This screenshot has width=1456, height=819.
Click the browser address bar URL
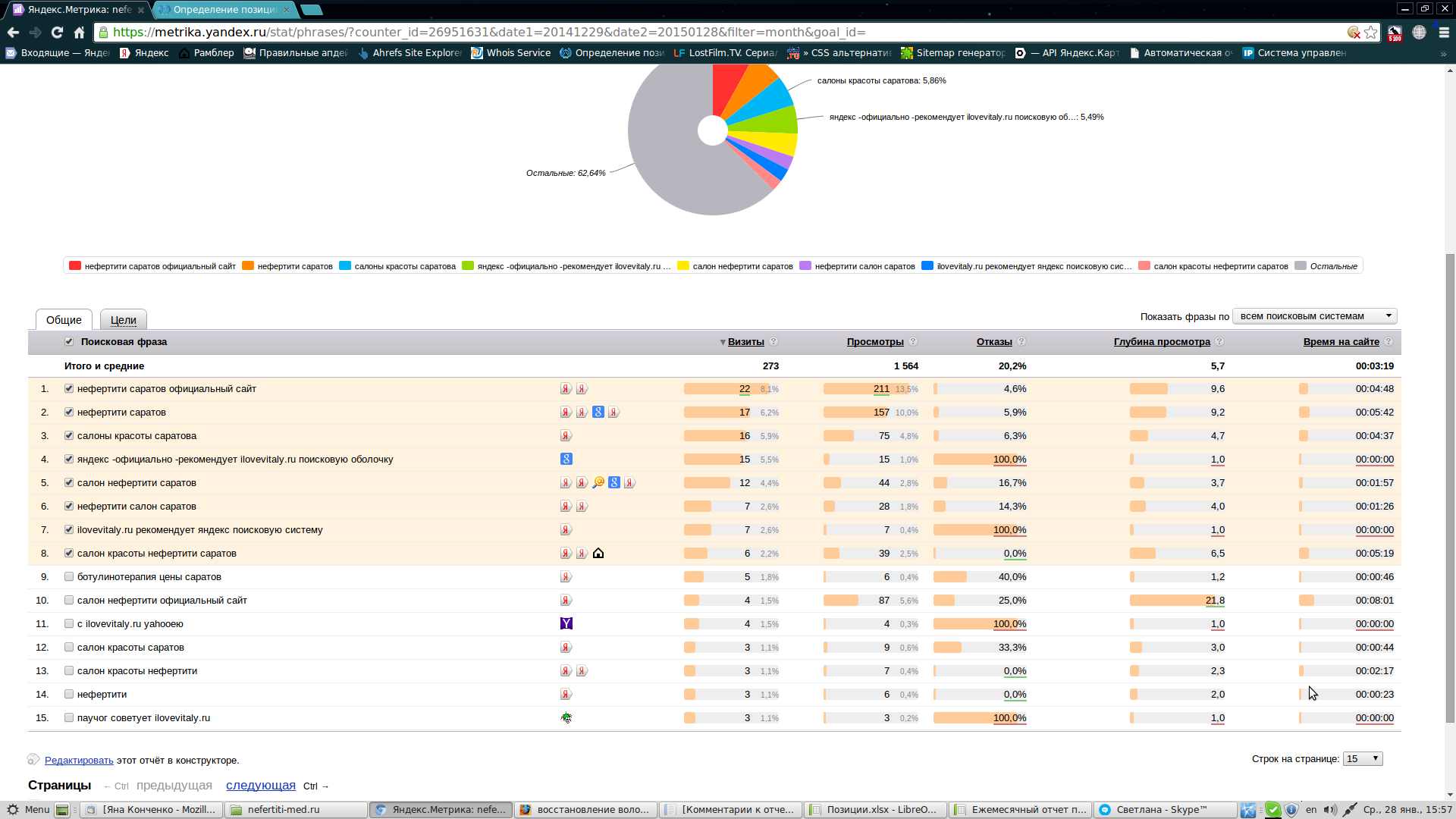point(489,32)
